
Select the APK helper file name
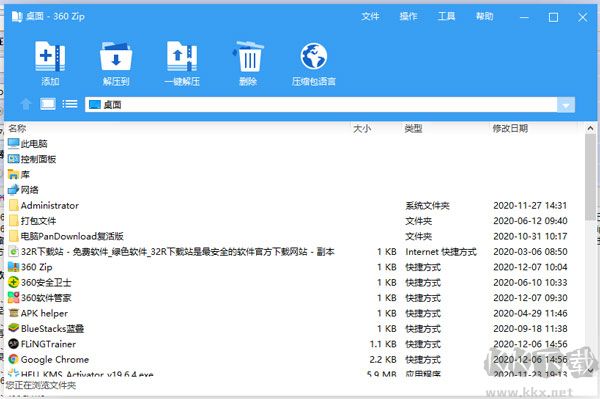coord(44,313)
